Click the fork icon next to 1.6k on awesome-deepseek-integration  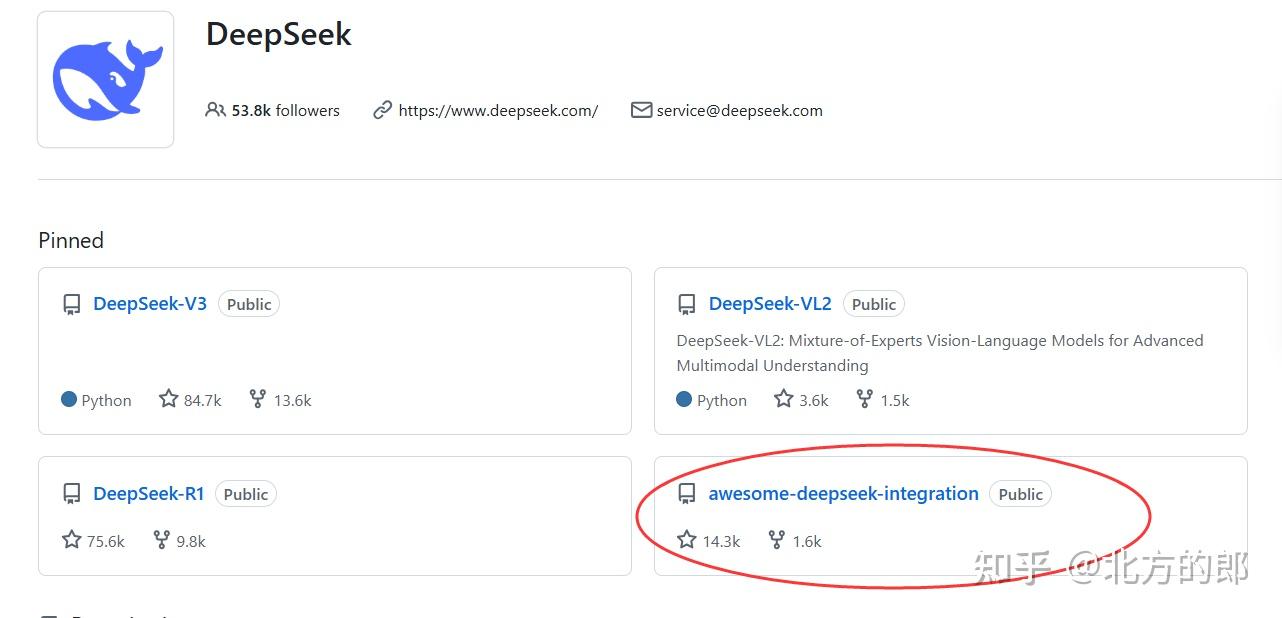pos(776,540)
